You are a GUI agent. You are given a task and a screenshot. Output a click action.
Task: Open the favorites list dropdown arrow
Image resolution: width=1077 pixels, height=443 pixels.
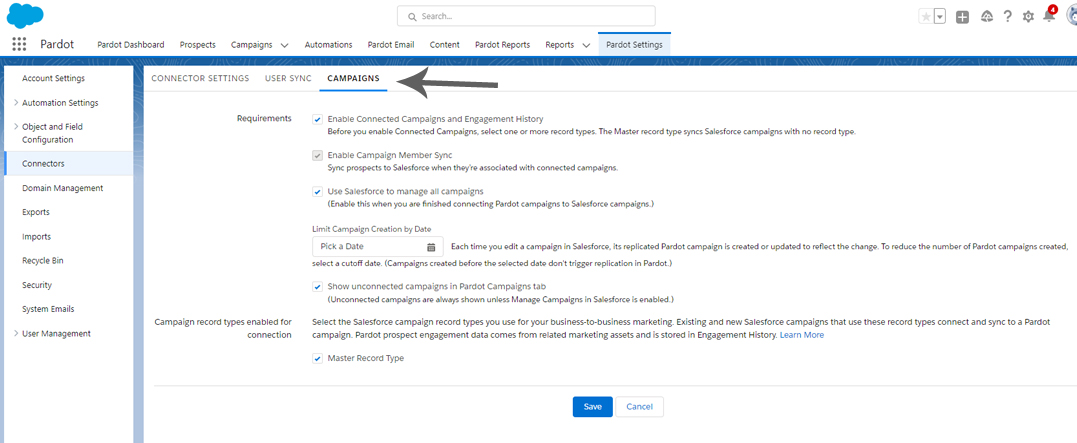939,16
